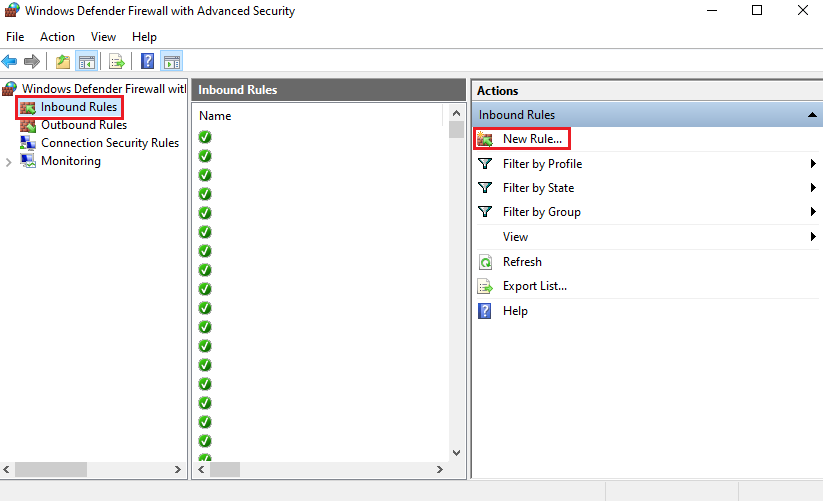Screen dimensions: 823x501
Task: Click Filter by State action
Action: point(538,188)
